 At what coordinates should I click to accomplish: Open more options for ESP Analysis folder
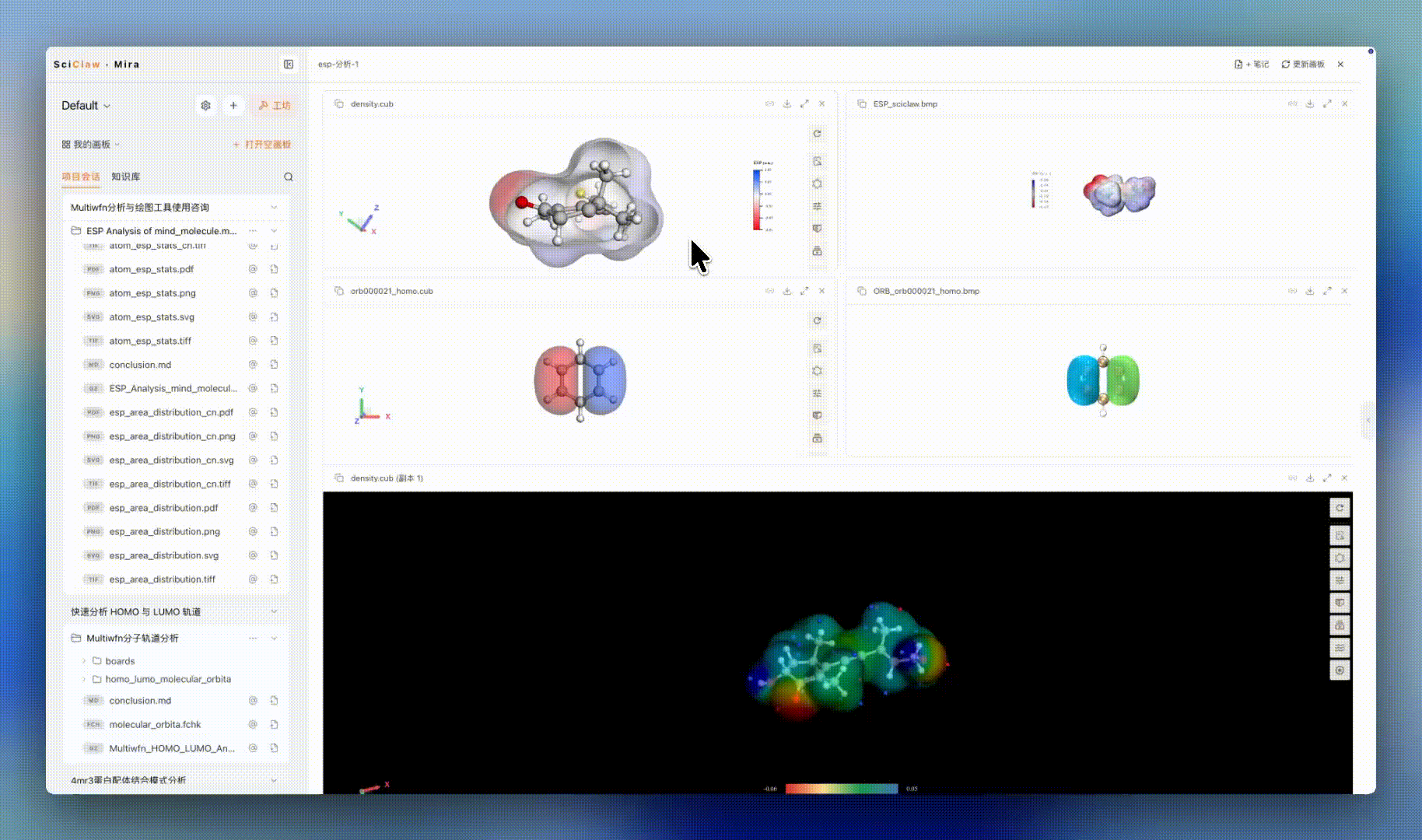253,231
